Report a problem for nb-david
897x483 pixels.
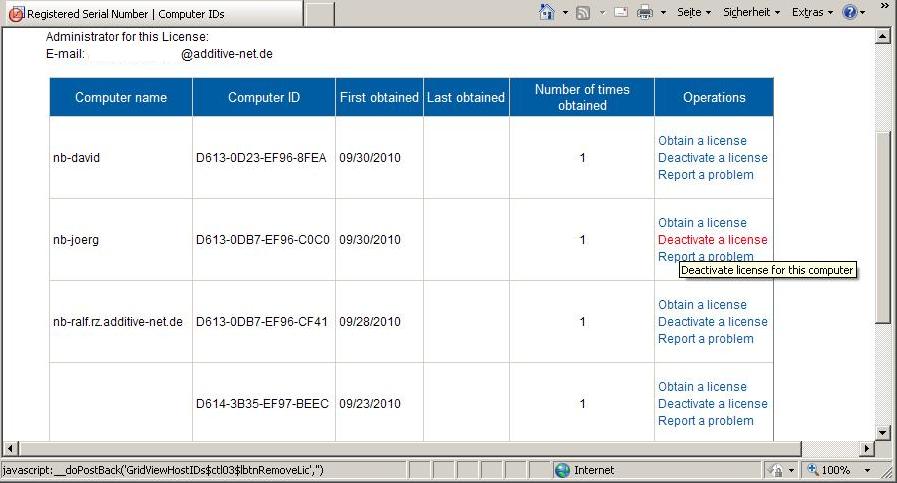[705, 175]
